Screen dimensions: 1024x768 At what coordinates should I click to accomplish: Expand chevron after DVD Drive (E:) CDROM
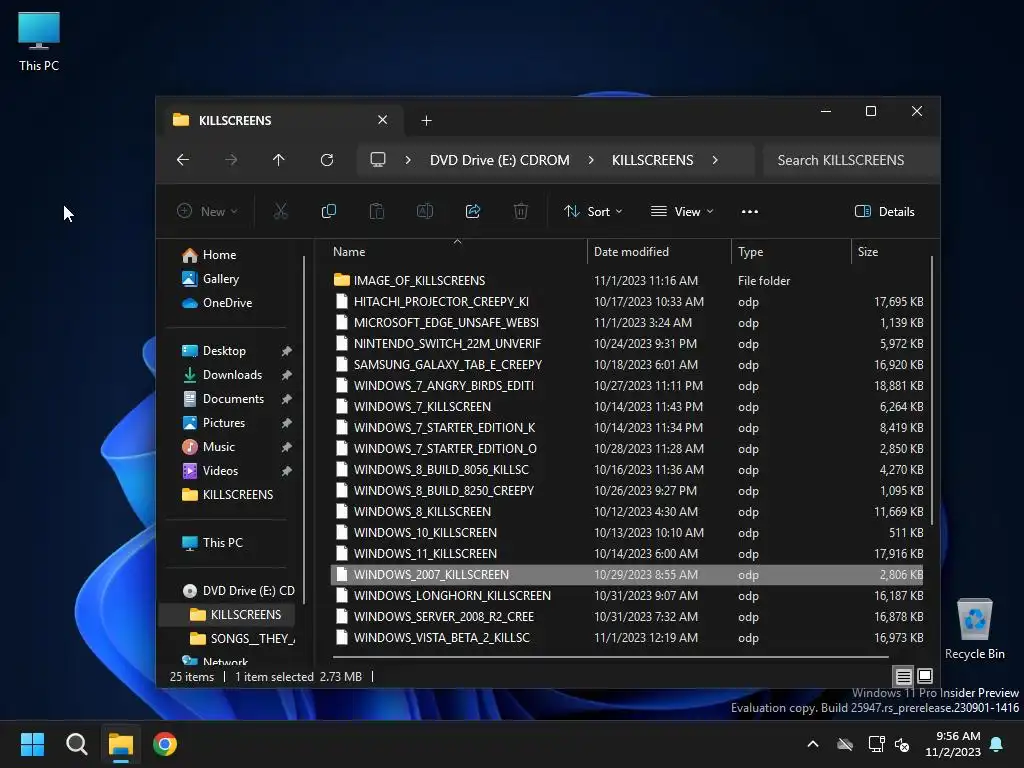(x=590, y=160)
